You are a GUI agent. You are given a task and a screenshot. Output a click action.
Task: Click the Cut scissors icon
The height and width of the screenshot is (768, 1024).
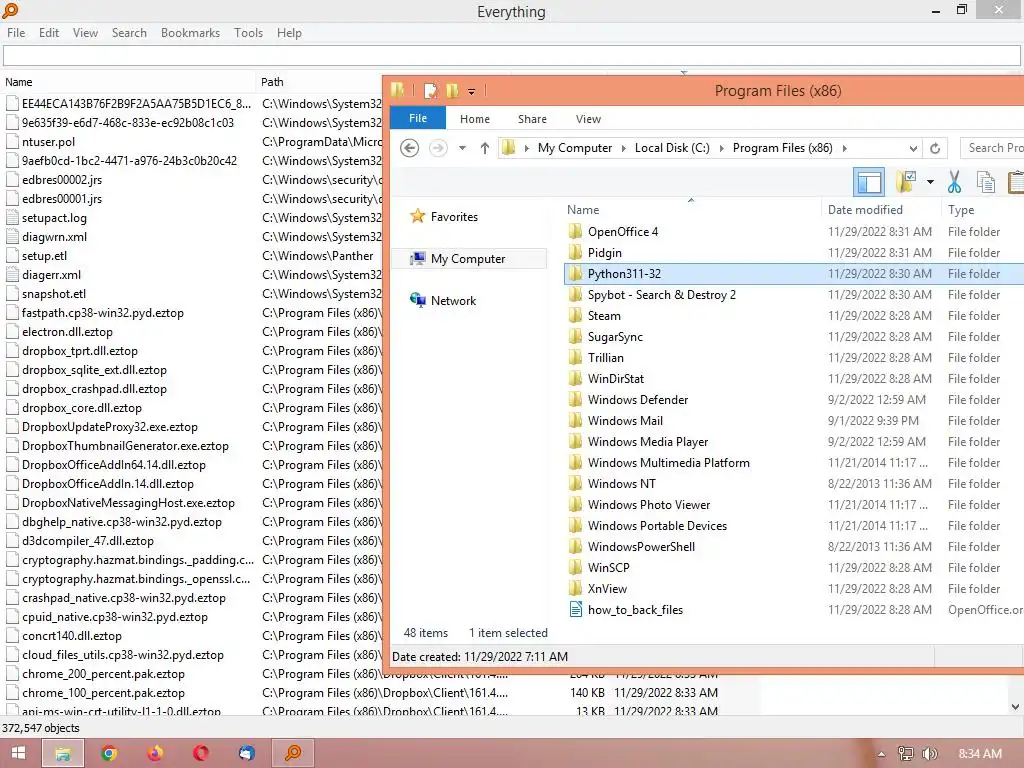(954, 182)
